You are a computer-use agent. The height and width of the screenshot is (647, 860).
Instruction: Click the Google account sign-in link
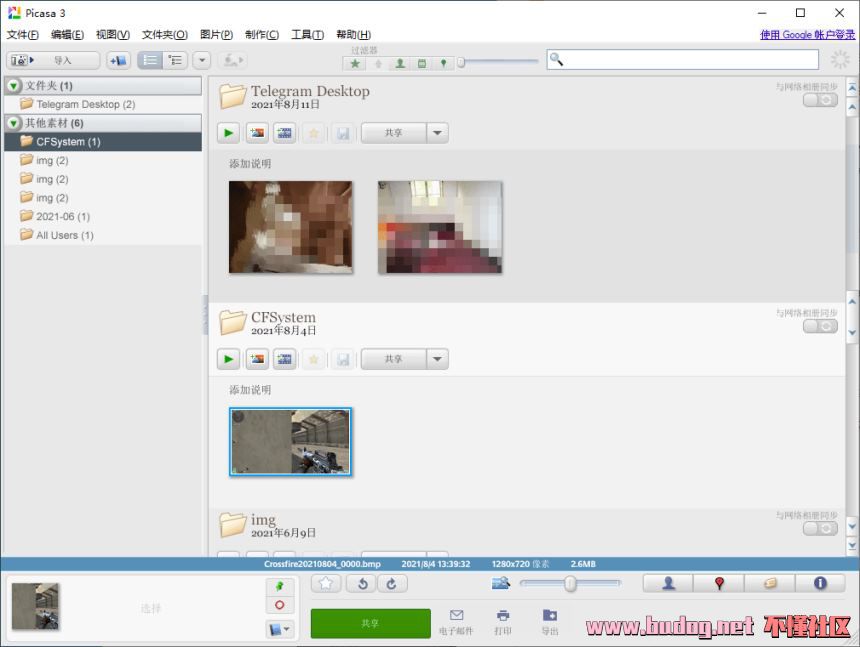(x=807, y=35)
